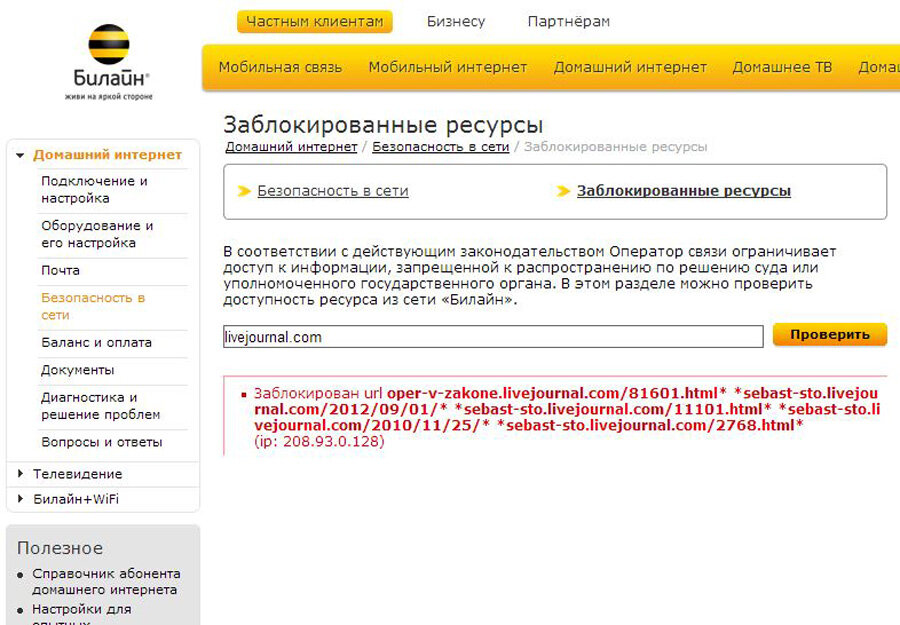This screenshot has height=625, width=900.
Task: Open Баланс и оплата in sidebar
Action: (96, 343)
